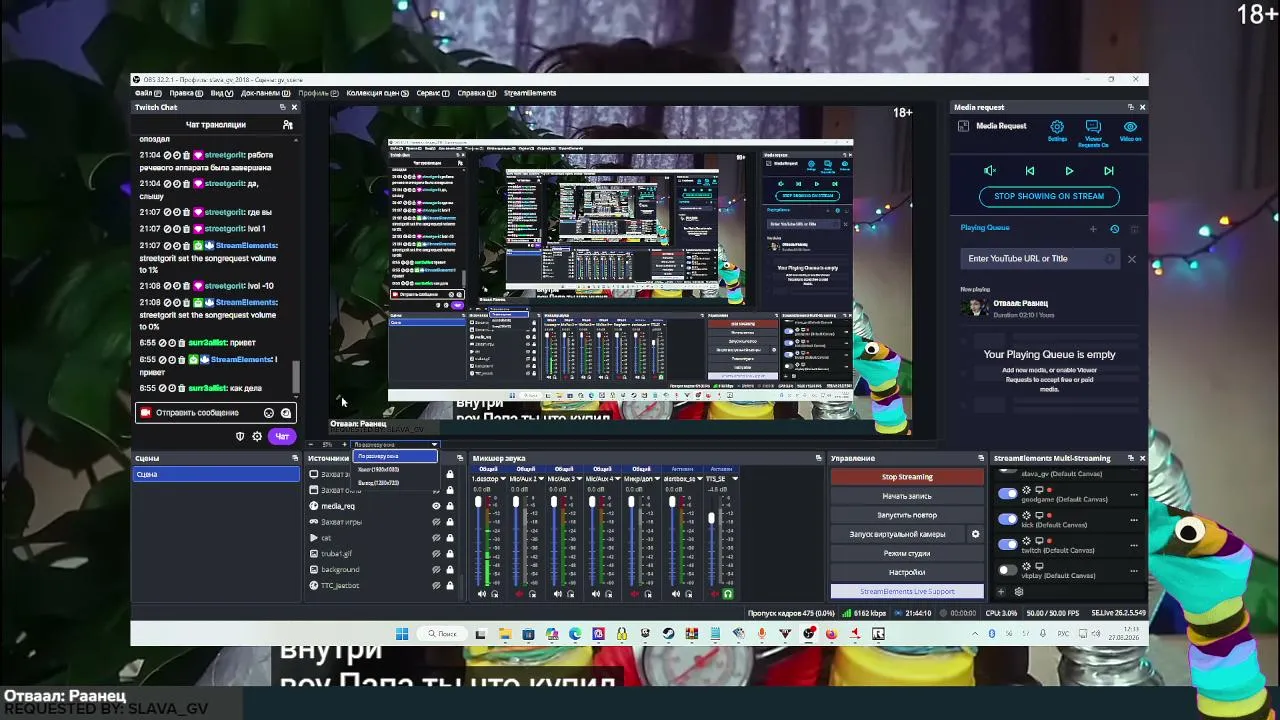Image resolution: width=1280 pixels, height=720 pixels.
Task: Expand Mic/Aux 4 channel options arrow
Action: pos(617,479)
